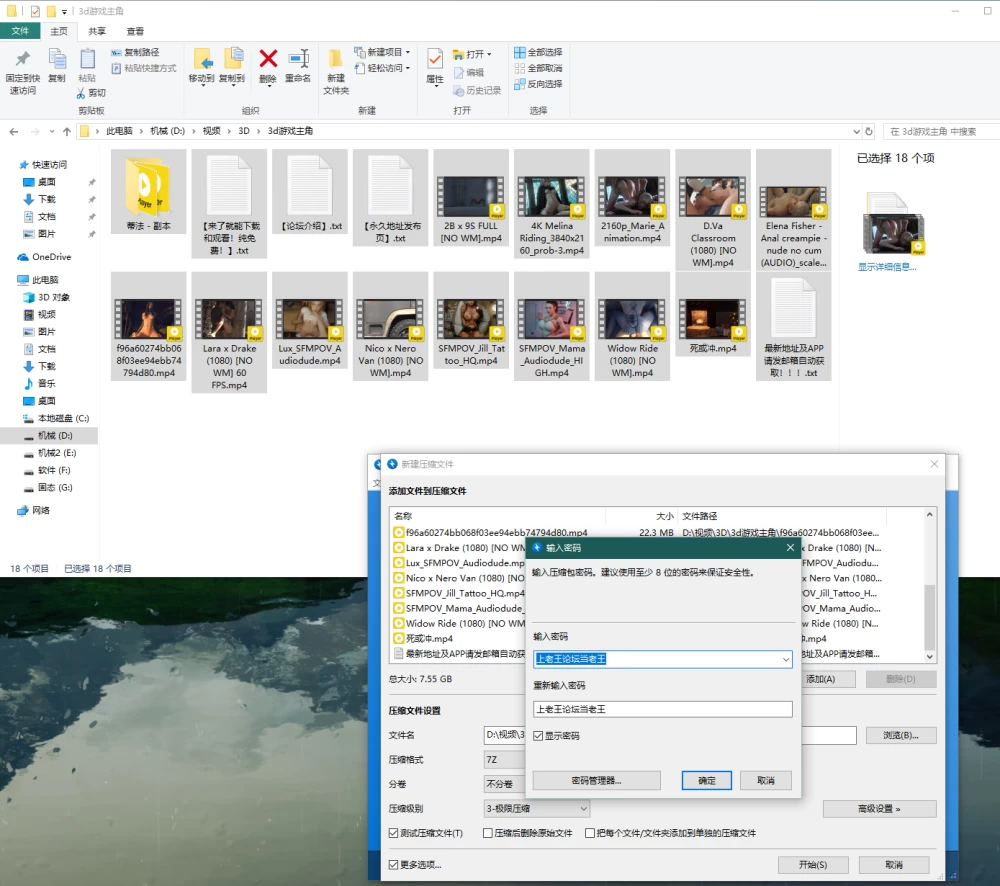
Task: Open the compression level dropdown
Action: [583, 809]
